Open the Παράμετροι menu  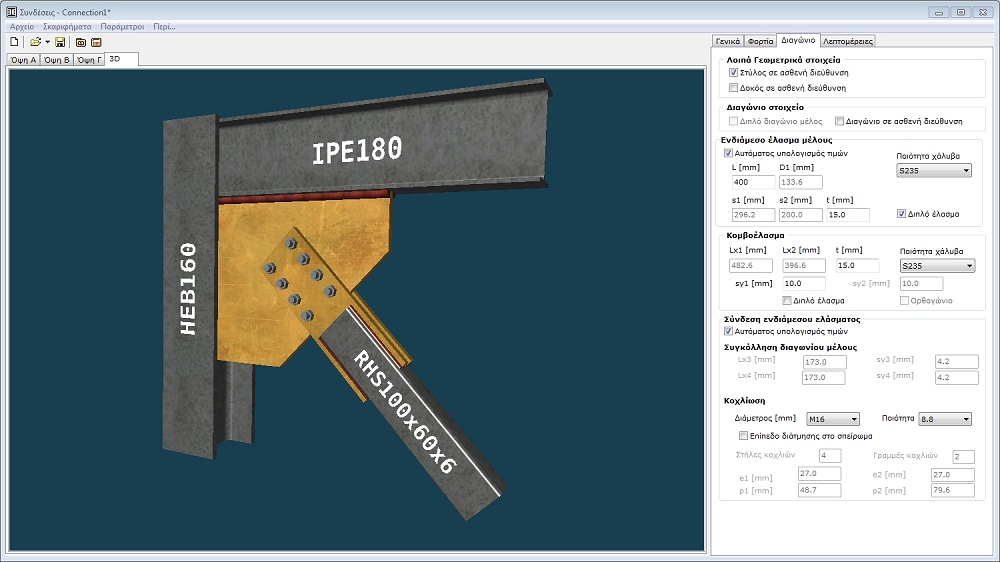123,26
